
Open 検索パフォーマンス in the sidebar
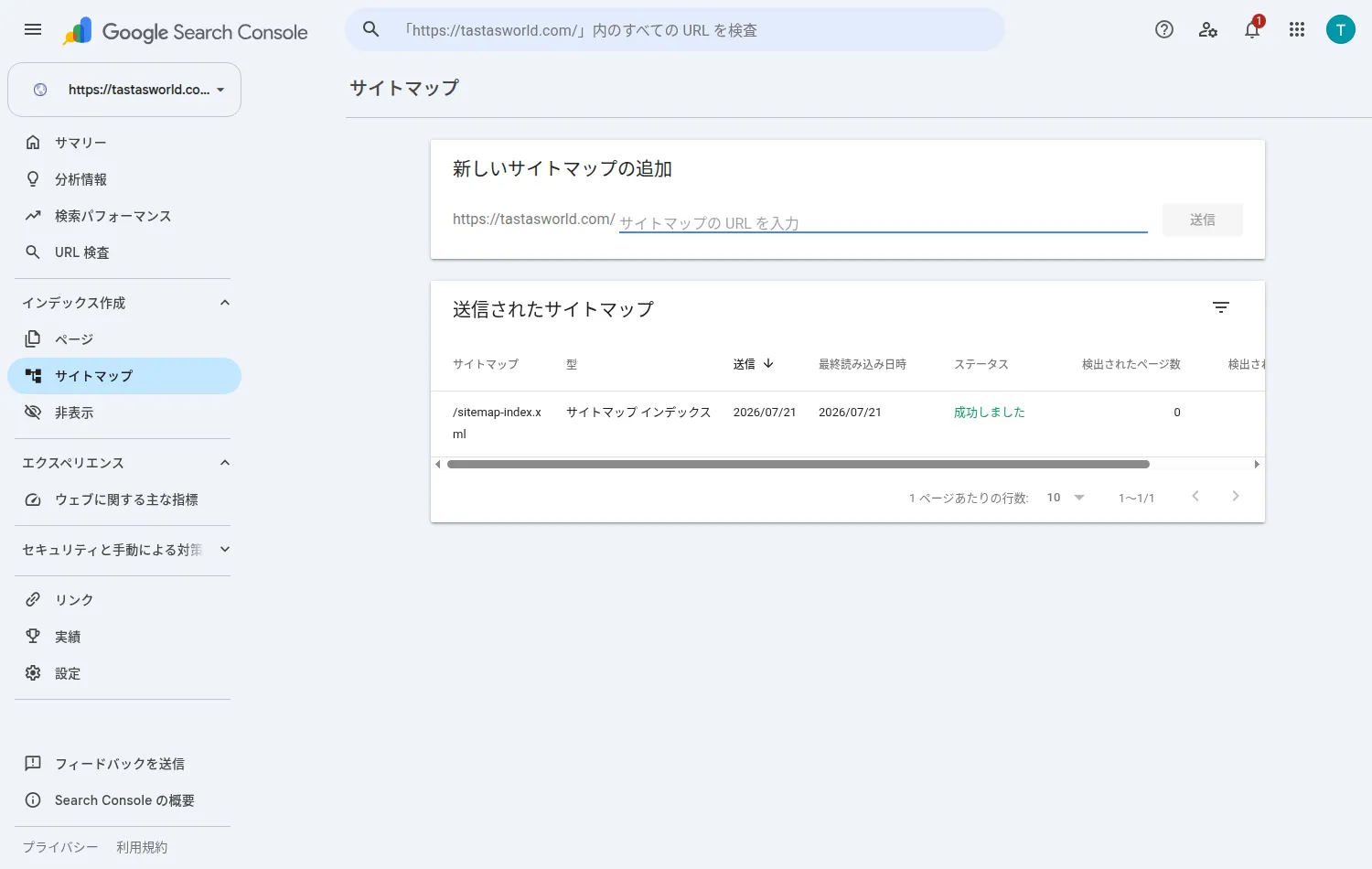tap(124, 216)
